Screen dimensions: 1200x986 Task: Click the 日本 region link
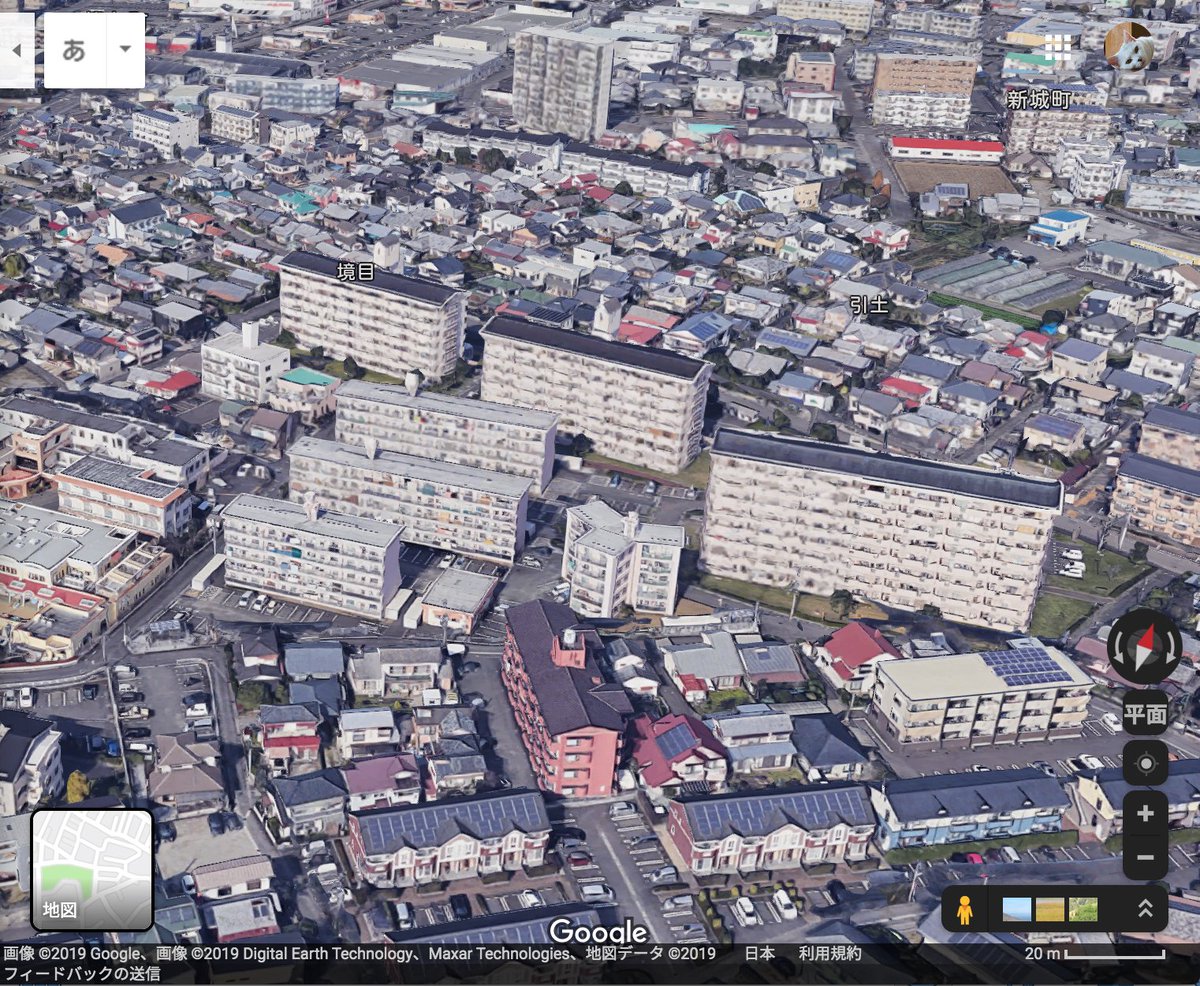click(x=759, y=953)
